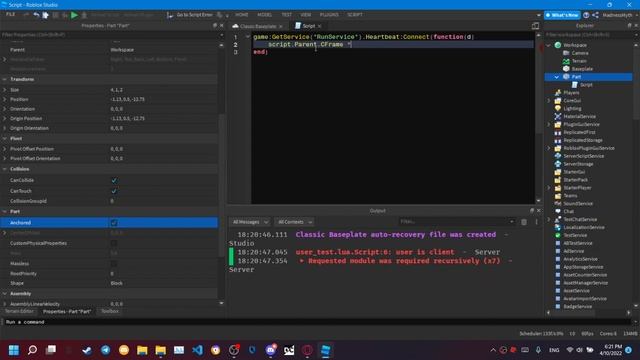
Task: Open the All Contexts dropdown
Action: tap(295, 222)
